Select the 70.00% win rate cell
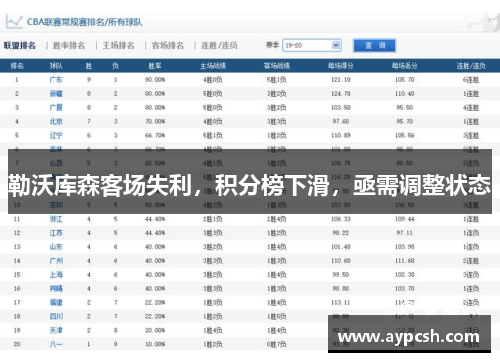500x362 pixels. 155,121
